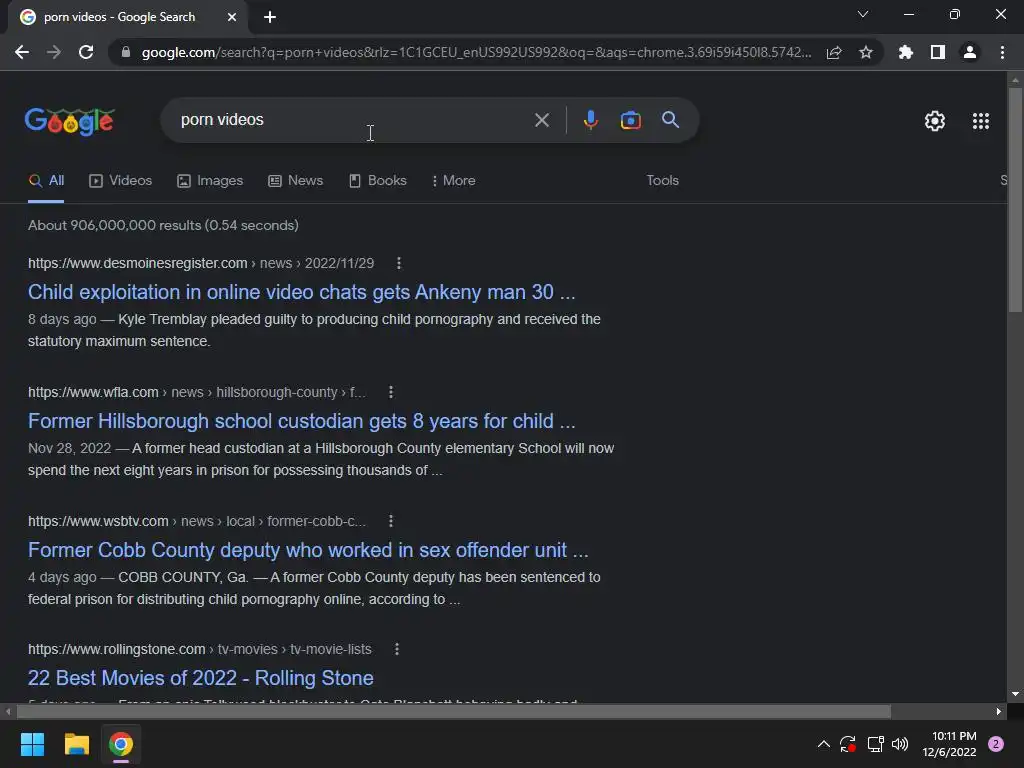This screenshot has width=1024, height=768.
Task: Switch to the Books tab
Action: 377,181
